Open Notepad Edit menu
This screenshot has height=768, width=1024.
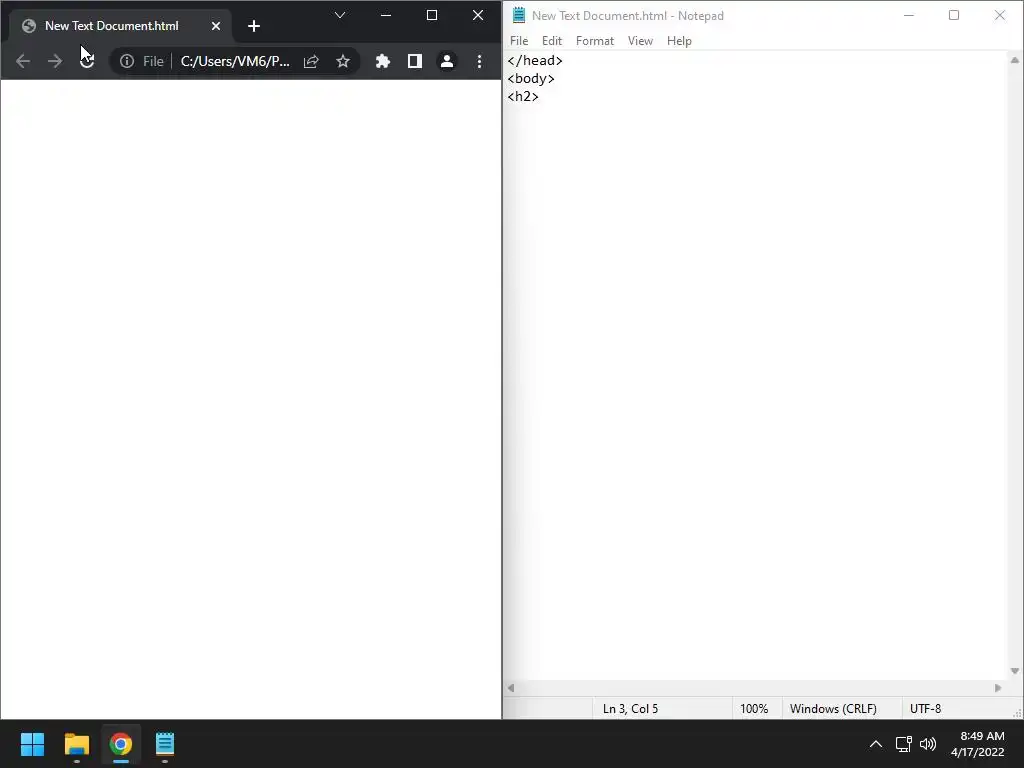coord(552,40)
